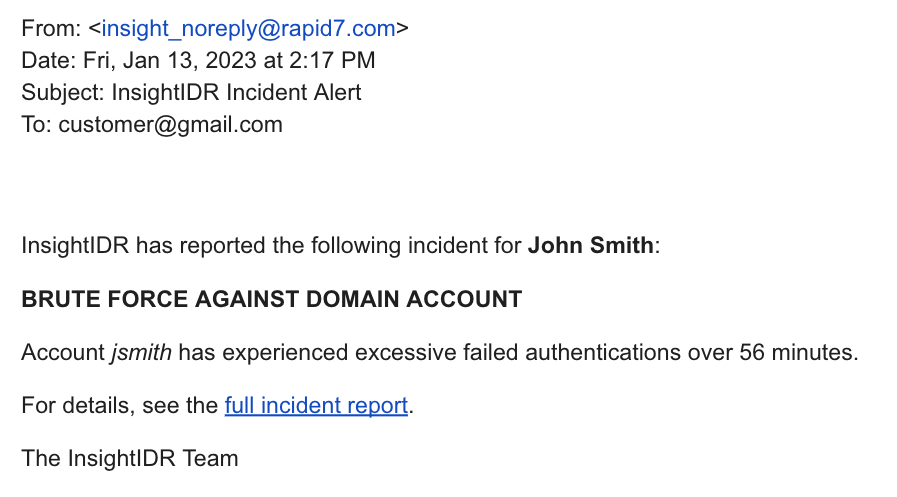The height and width of the screenshot is (497, 897).
Task: Click the "For details, see the" text
Action: tap(119, 406)
